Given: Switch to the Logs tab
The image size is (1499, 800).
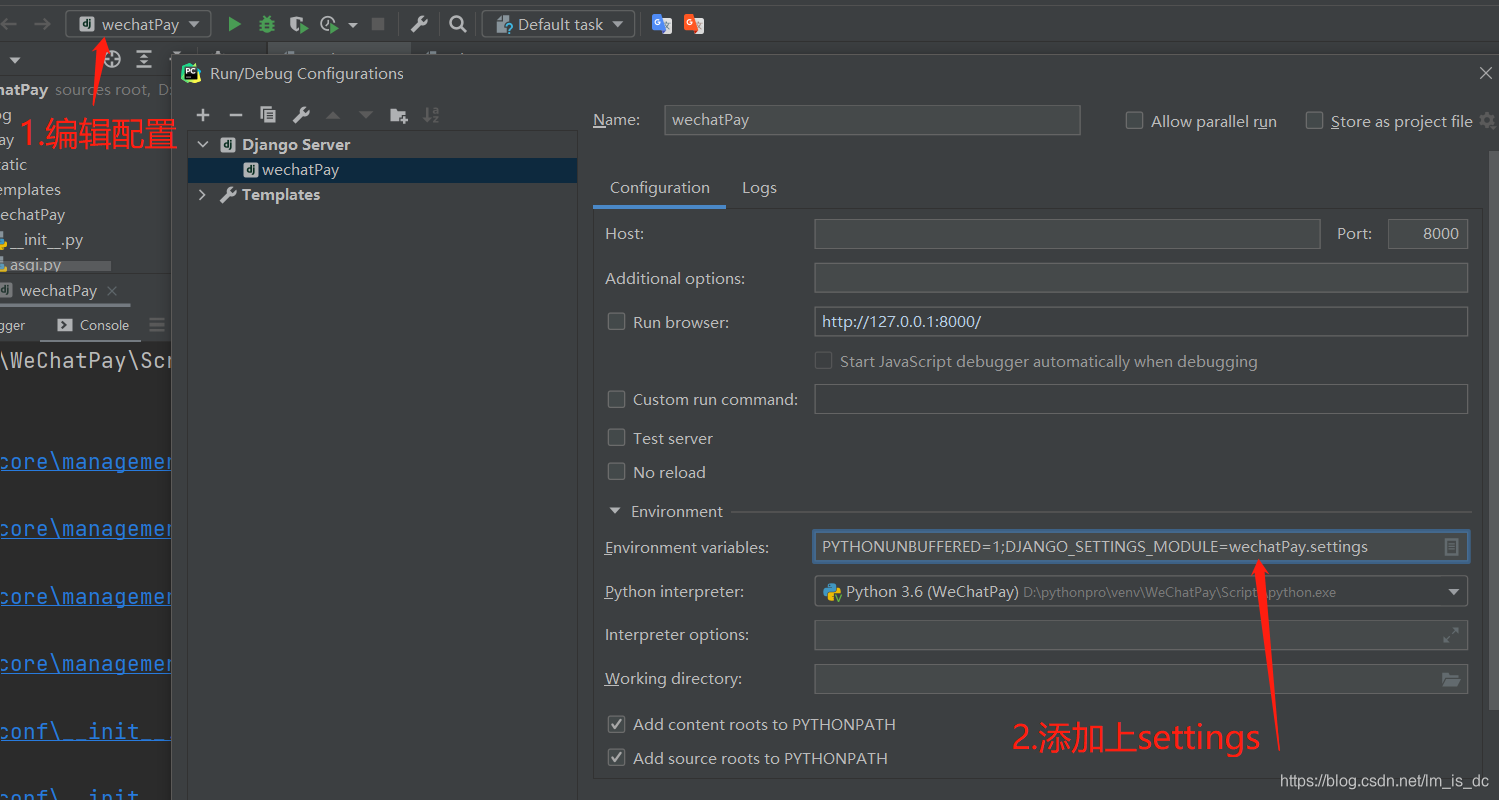Looking at the screenshot, I should (759, 188).
